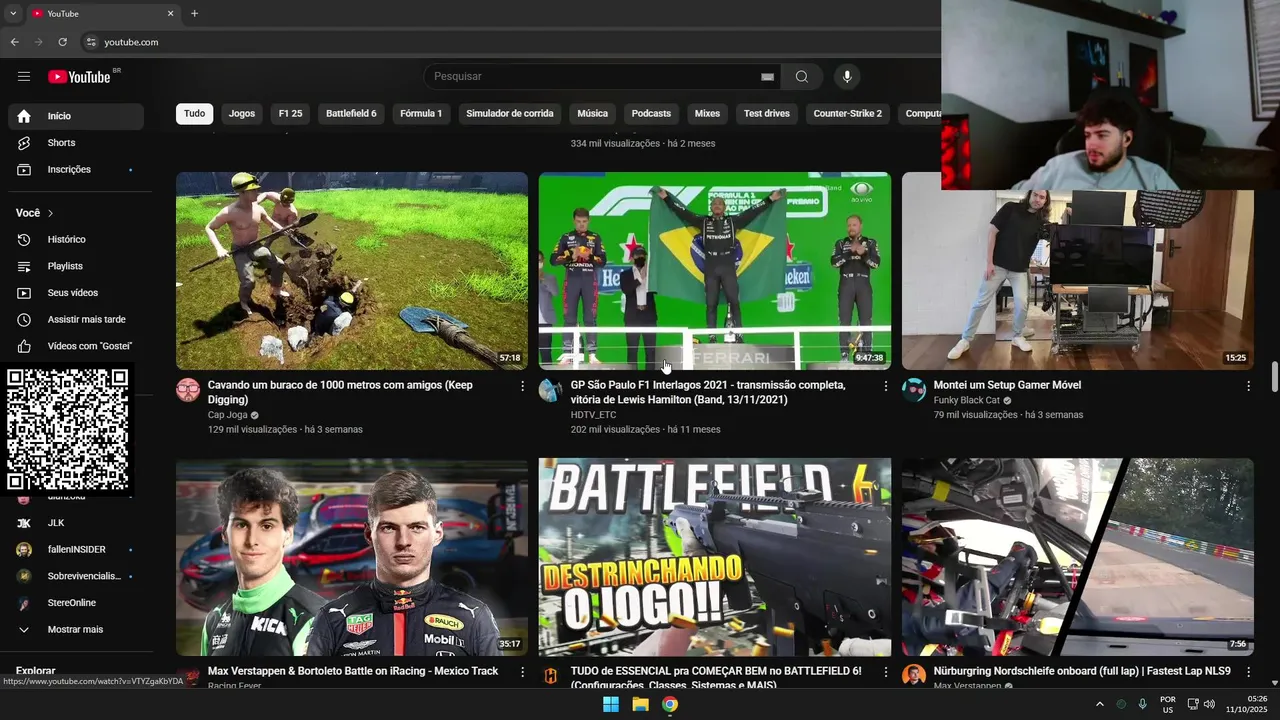Open options menu for Max Verstappen & Bortoleto video
The width and height of the screenshot is (1280, 720).
tap(522, 672)
